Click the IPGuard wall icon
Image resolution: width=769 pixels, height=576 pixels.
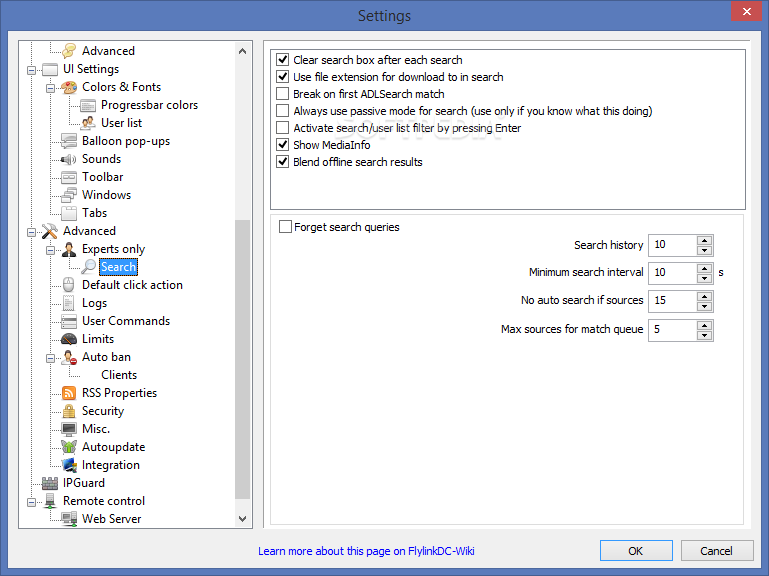click(50, 483)
